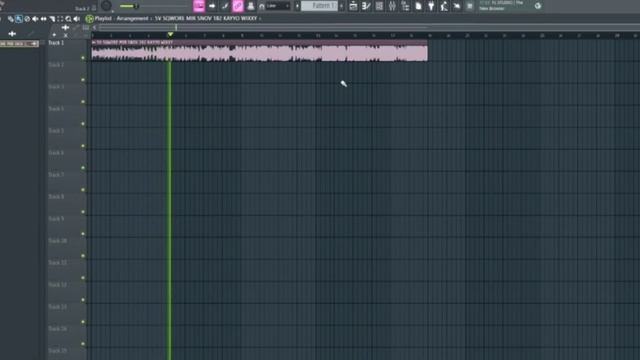Open the green Playlist options menu icon
The width and height of the screenshot is (640, 360).
89,19
